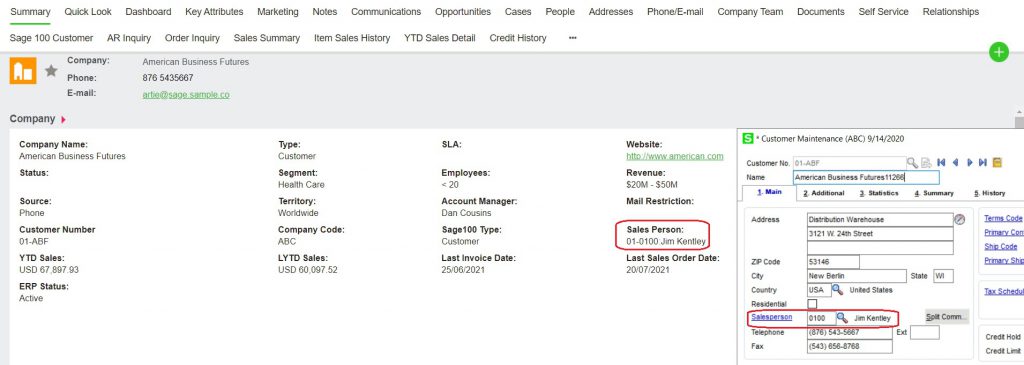Open the Documents tab
Screen dimensions: 1024x365
tap(820, 12)
